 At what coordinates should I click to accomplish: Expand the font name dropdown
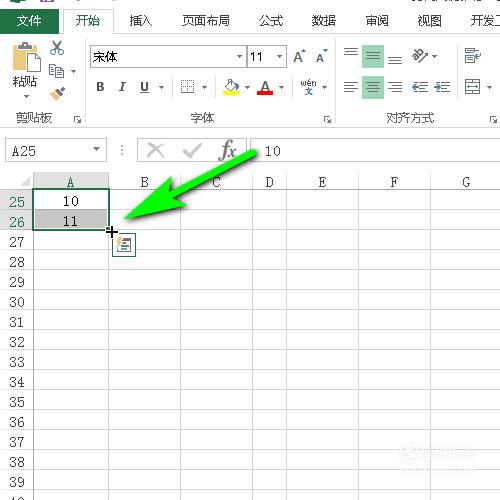239,56
